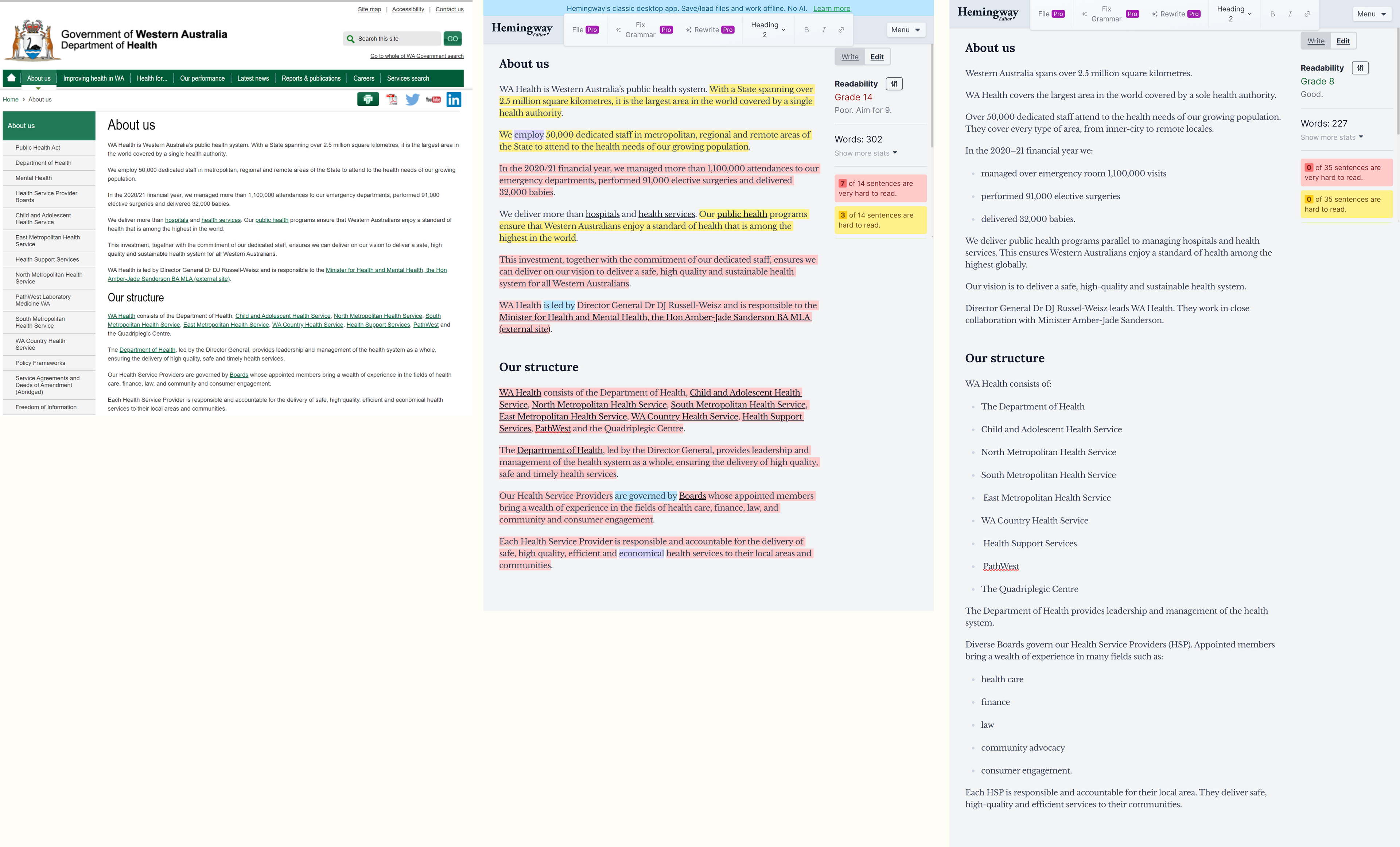The width and height of the screenshot is (1400, 847).
Task: Switch to Write mode in middle editor
Action: click(849, 57)
